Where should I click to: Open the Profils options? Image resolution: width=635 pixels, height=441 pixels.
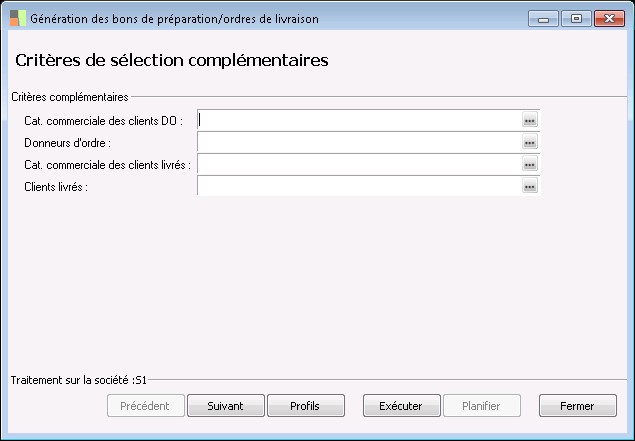(x=305, y=406)
